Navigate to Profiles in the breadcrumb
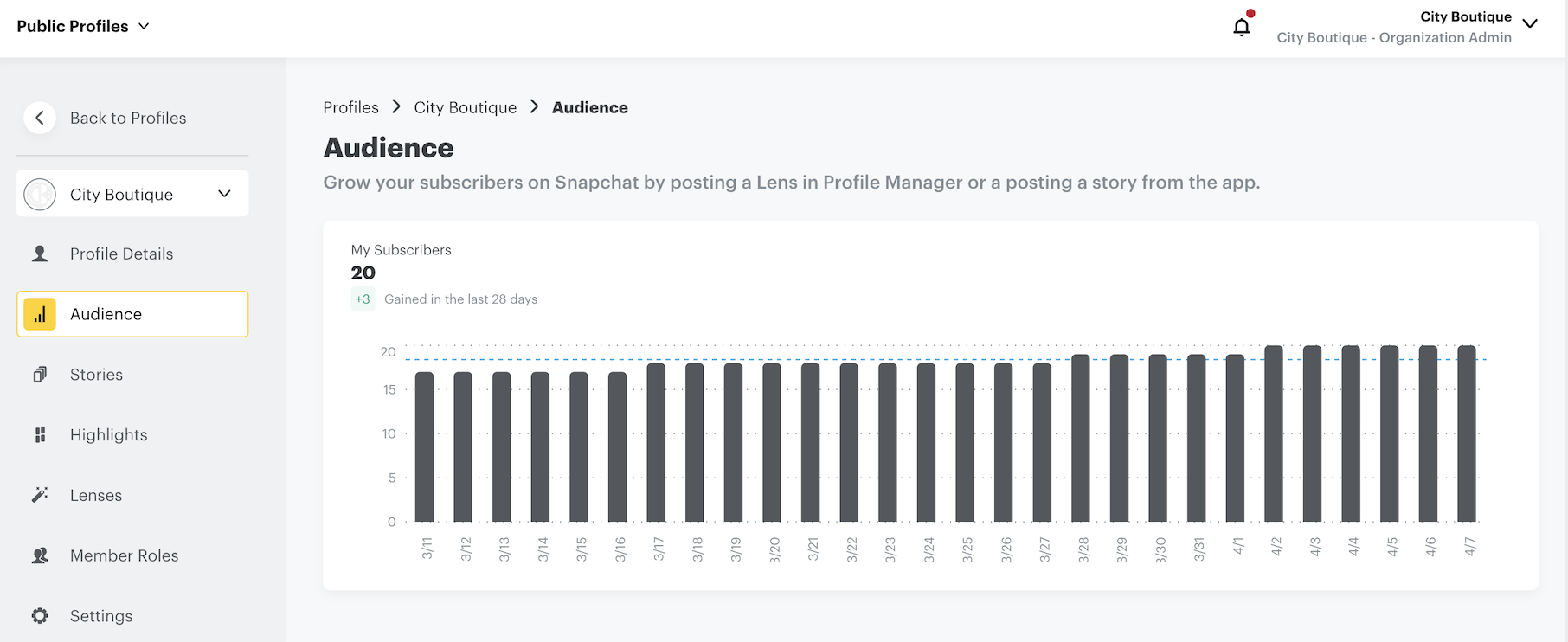Screen dimensions: 1568x642 pos(350,106)
